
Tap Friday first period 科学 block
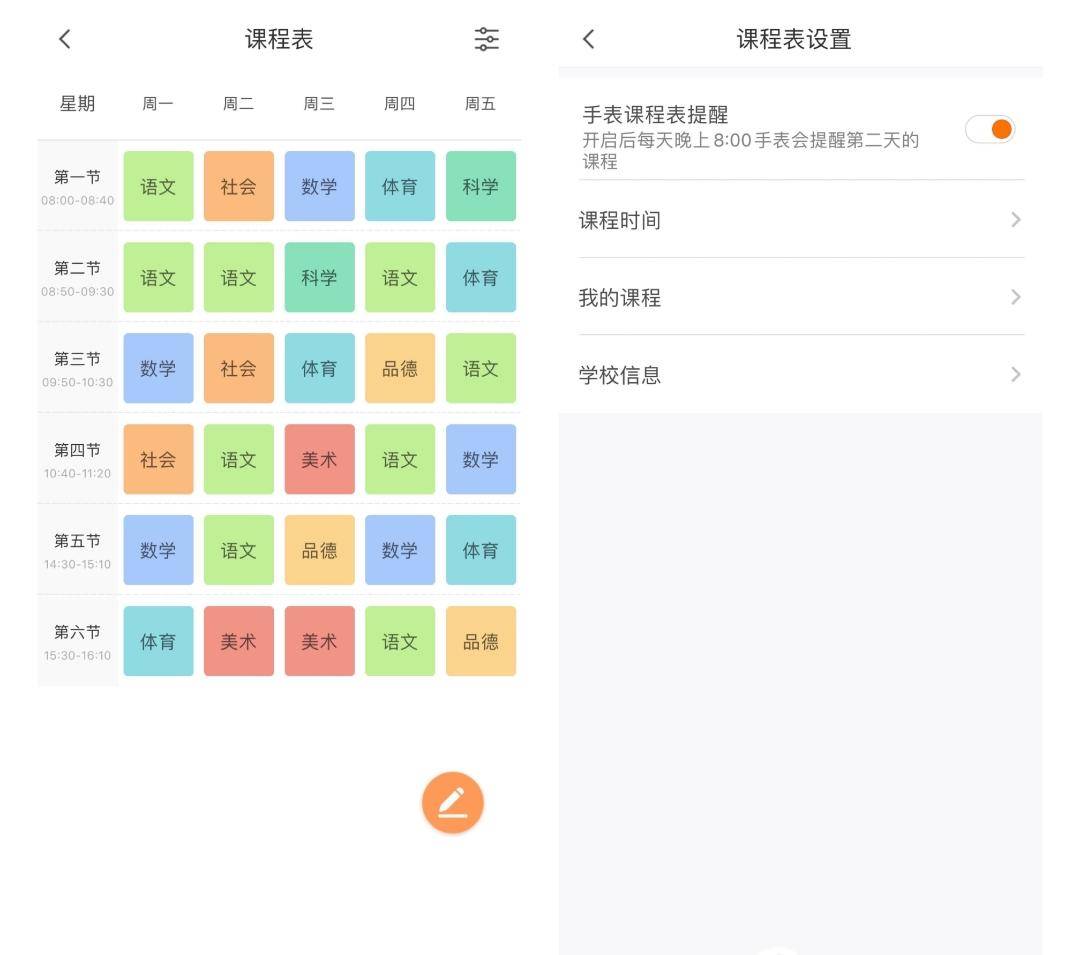tap(481, 186)
